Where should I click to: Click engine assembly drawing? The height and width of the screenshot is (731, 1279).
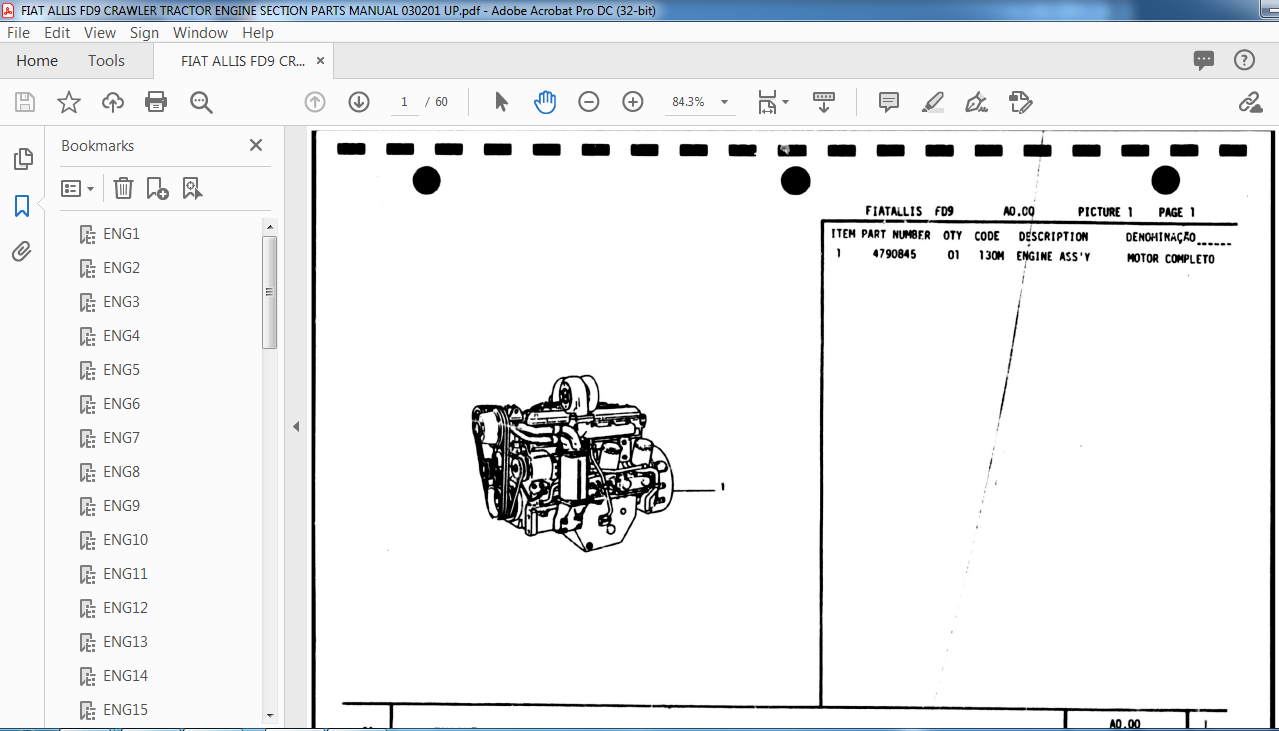point(573,463)
